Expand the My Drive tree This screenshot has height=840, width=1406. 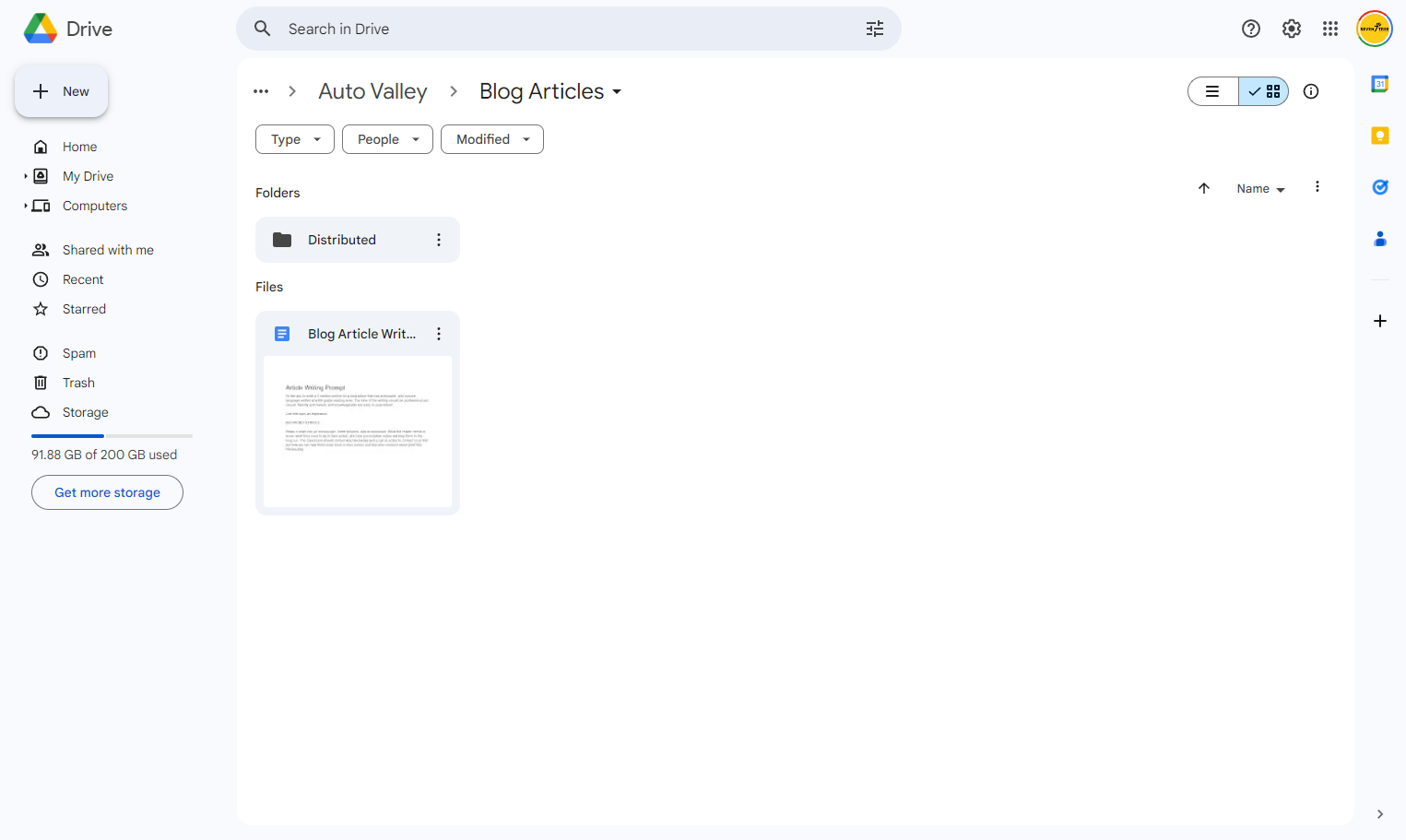pyautogui.click(x=26, y=176)
